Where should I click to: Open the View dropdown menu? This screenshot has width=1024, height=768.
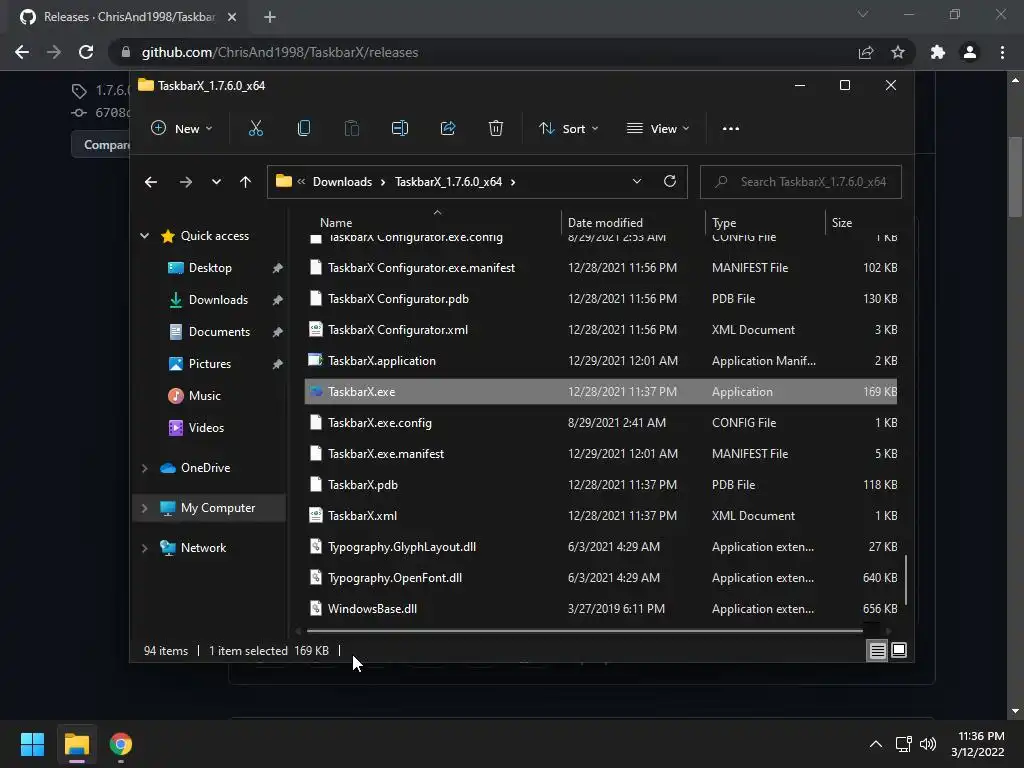[x=658, y=129]
